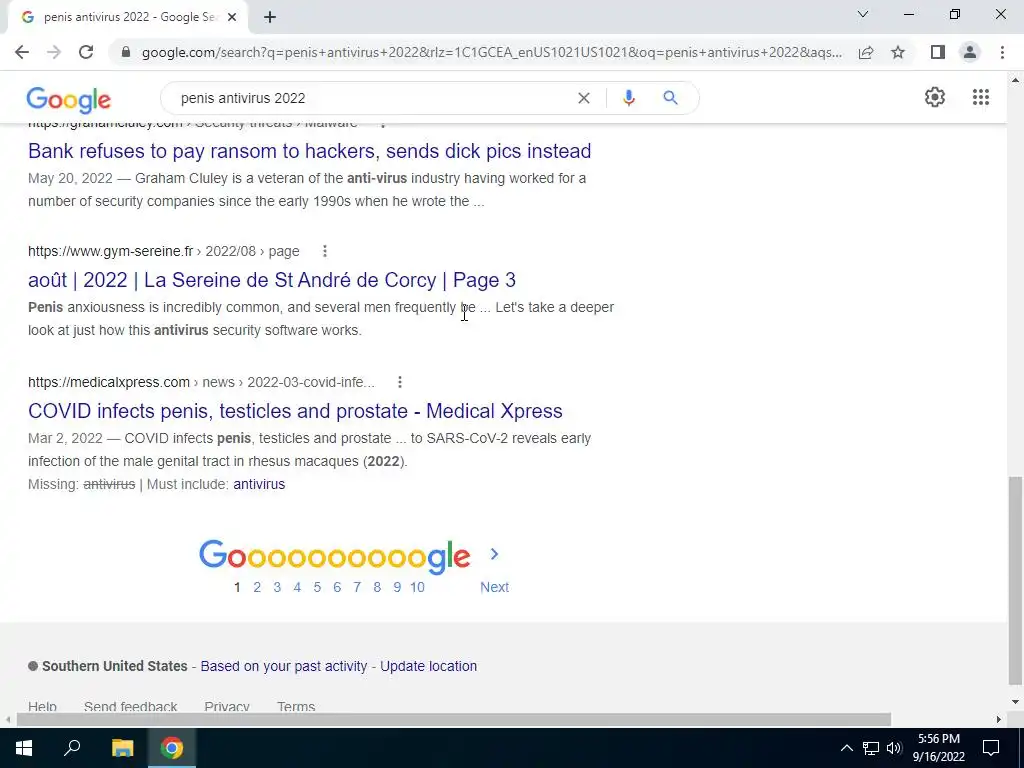
Task: Click the browser forward arrow
Action: (54, 52)
